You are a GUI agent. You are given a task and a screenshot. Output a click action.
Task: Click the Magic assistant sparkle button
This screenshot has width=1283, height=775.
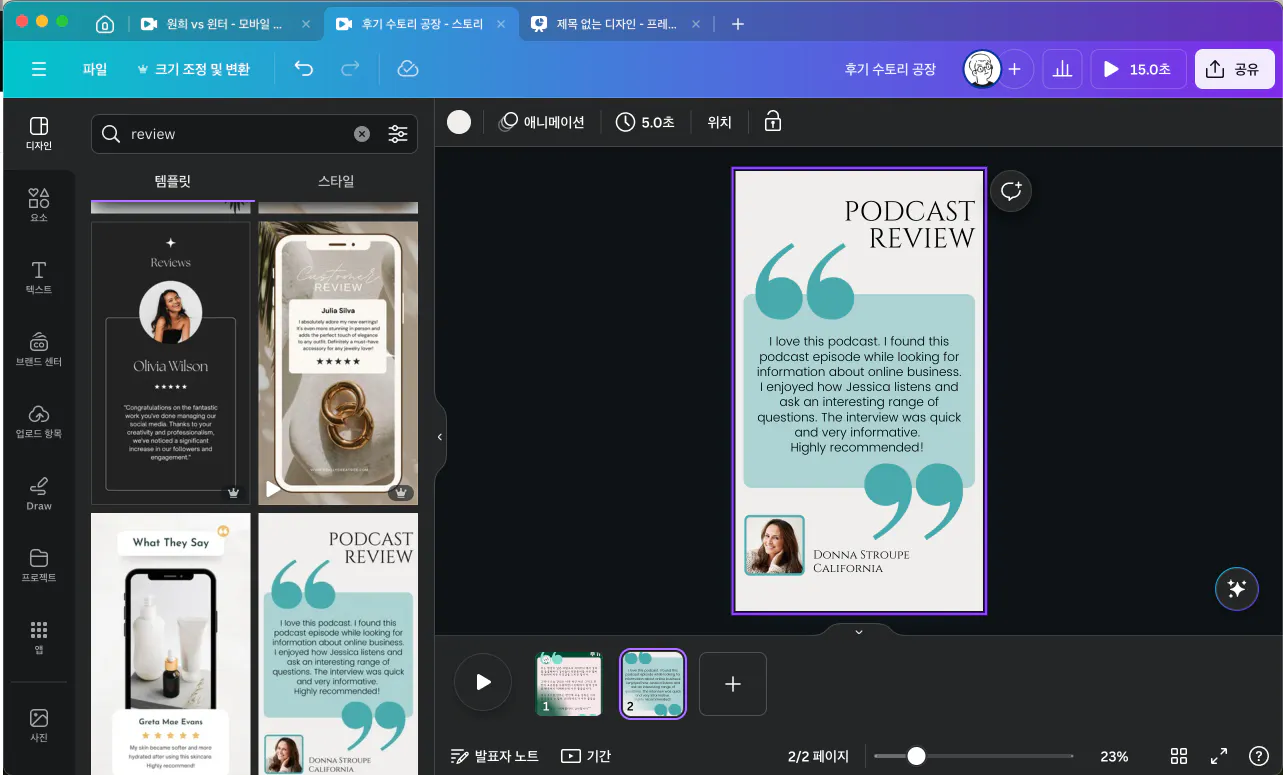point(1236,589)
